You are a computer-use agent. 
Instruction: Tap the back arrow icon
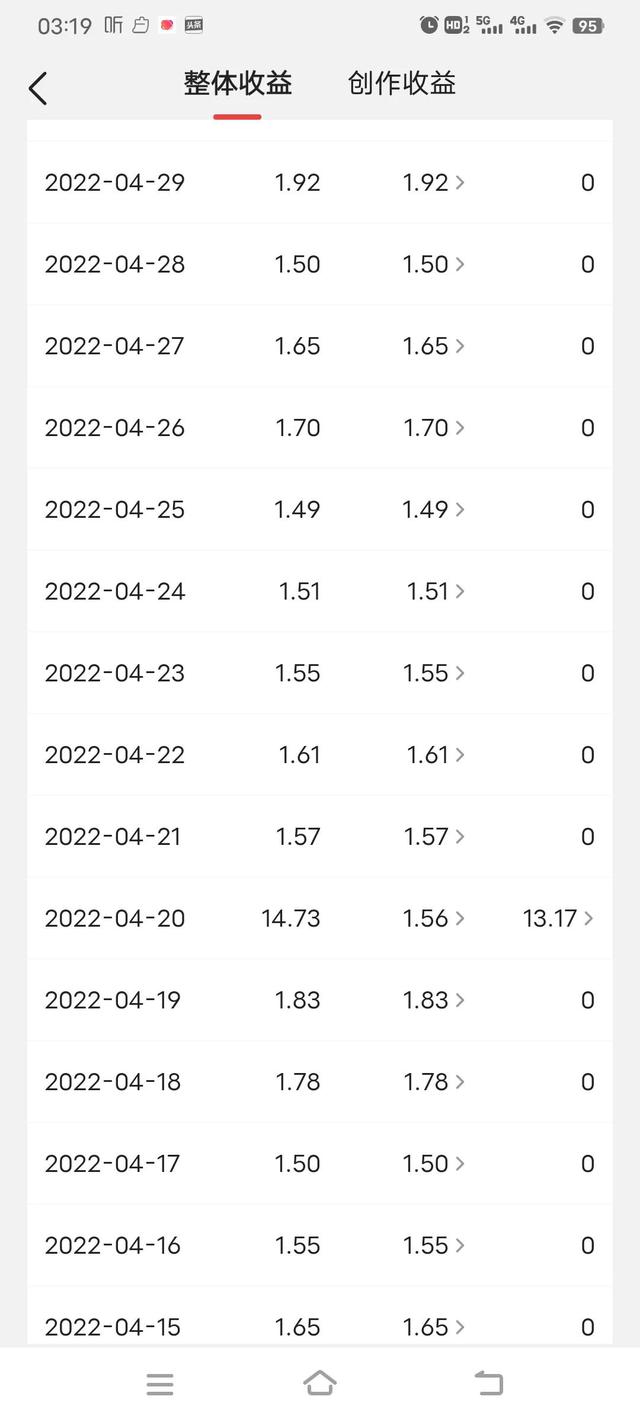(x=38, y=88)
